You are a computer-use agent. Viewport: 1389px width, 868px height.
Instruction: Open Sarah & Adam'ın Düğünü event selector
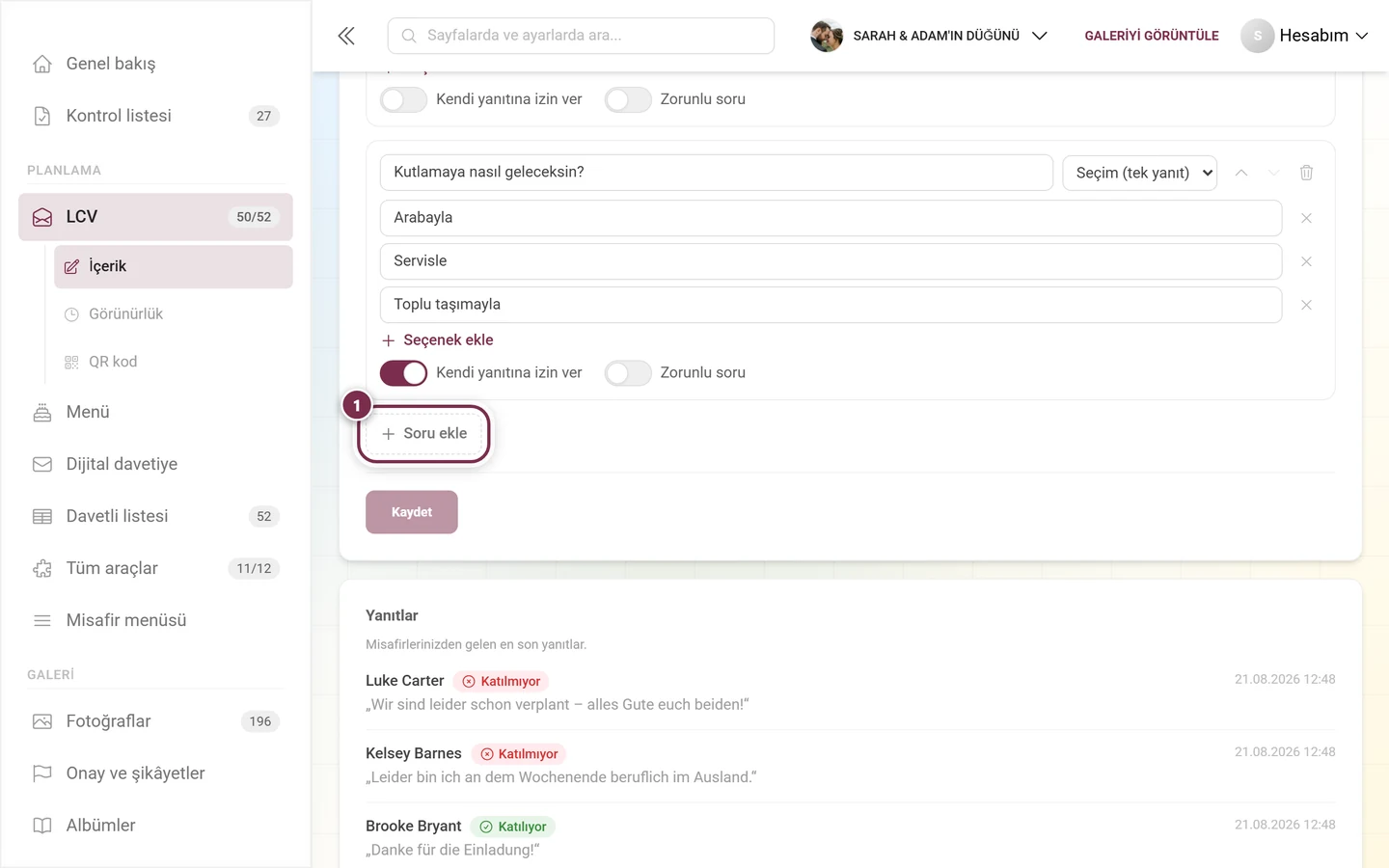(929, 36)
